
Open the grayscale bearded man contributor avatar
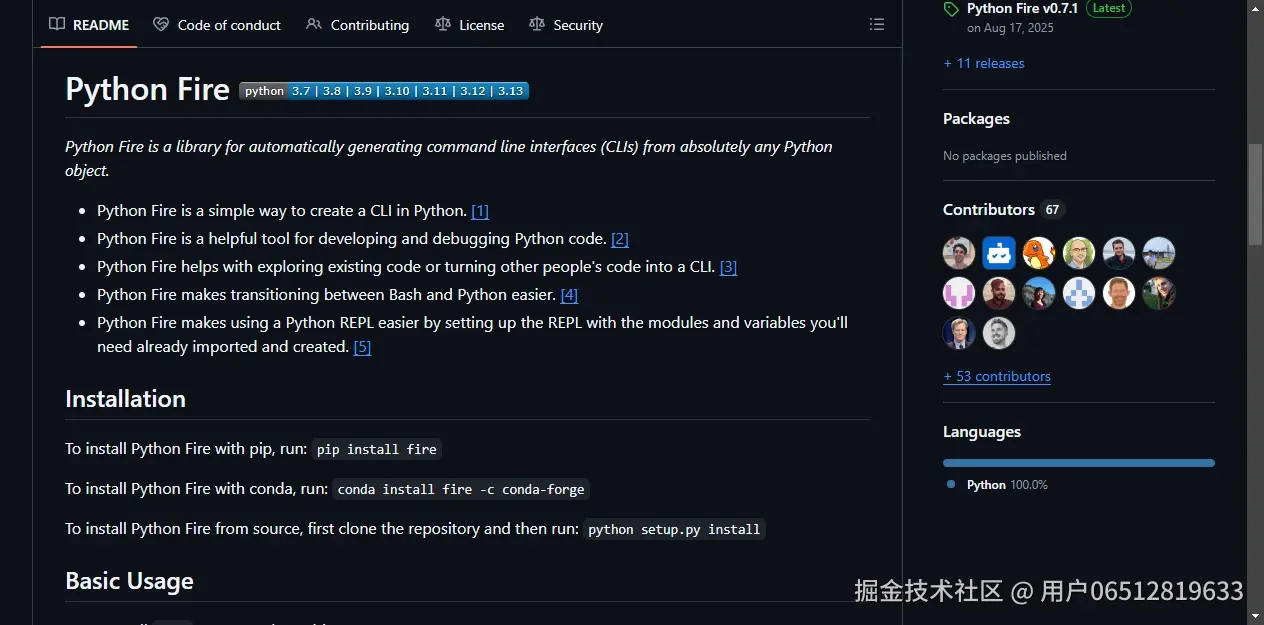(999, 333)
